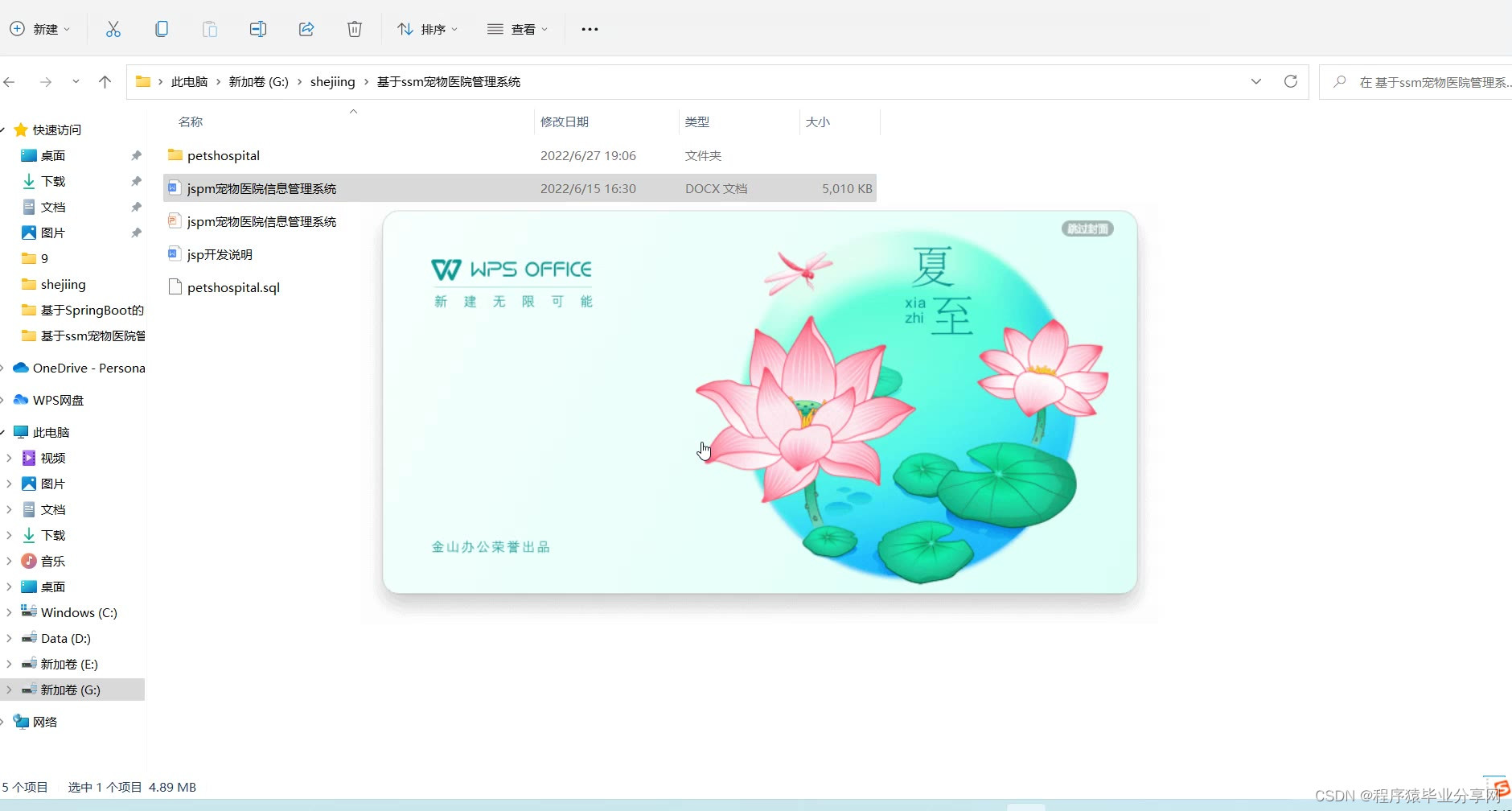Expand the 新加卷 (E:) drive node
This screenshot has height=811, width=1512.
coord(9,665)
